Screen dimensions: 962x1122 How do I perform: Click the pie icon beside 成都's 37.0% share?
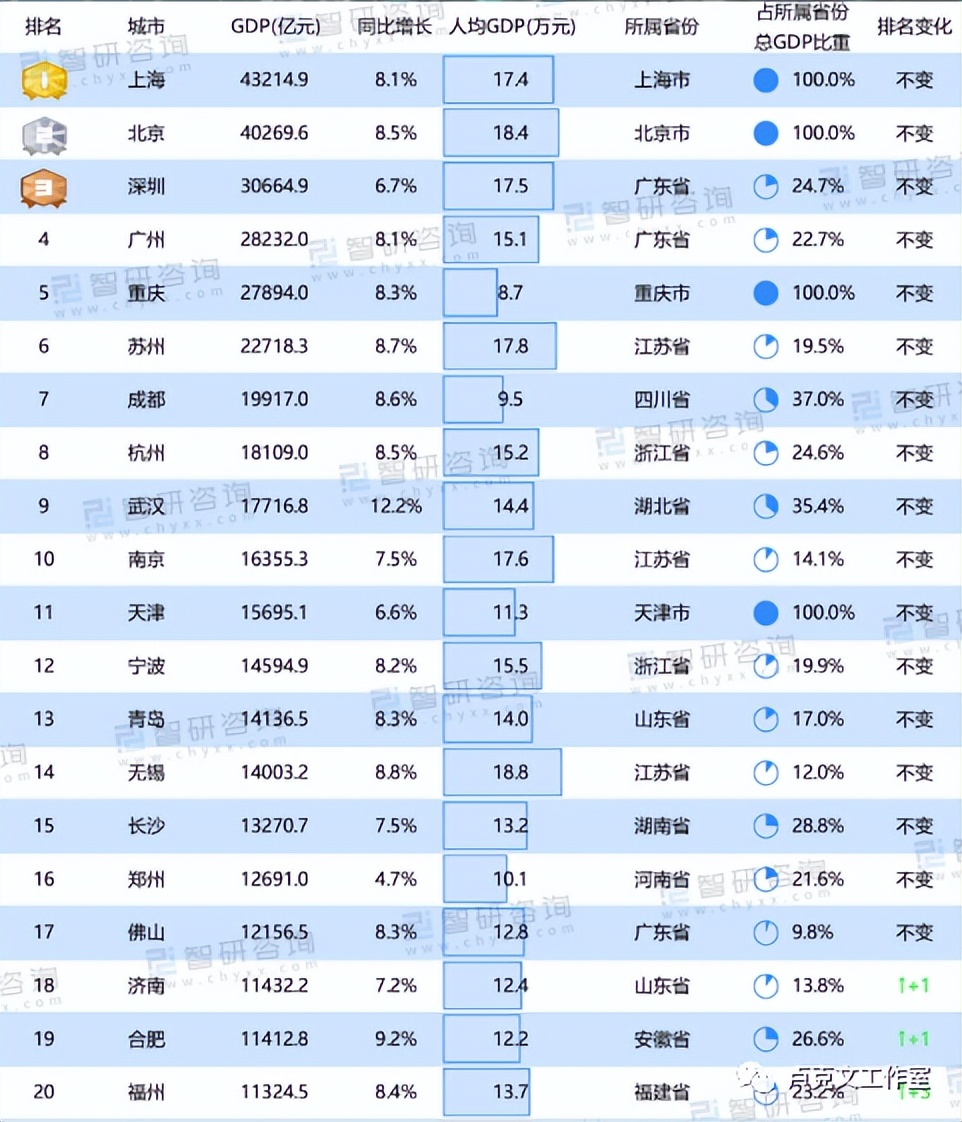coord(765,400)
